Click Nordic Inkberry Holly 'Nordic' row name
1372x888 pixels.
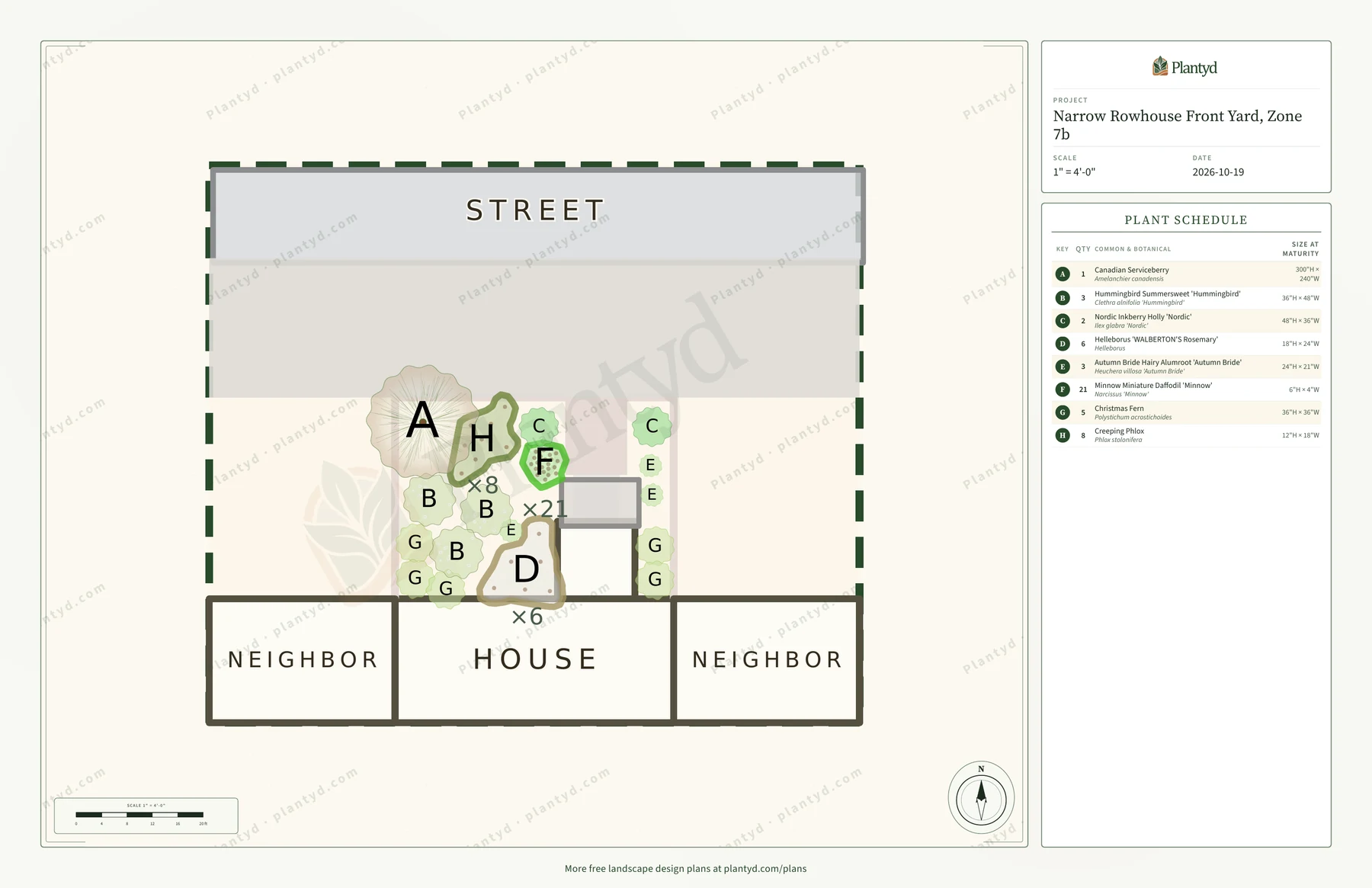(x=1143, y=316)
